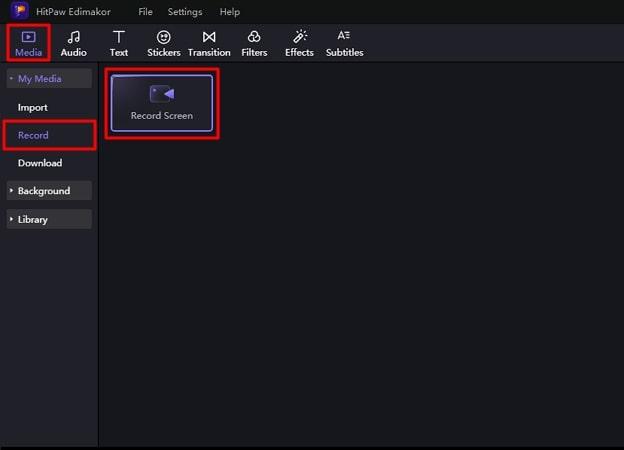Click the HitPaw Edimakor app logo
The image size is (624, 450).
click(20, 10)
